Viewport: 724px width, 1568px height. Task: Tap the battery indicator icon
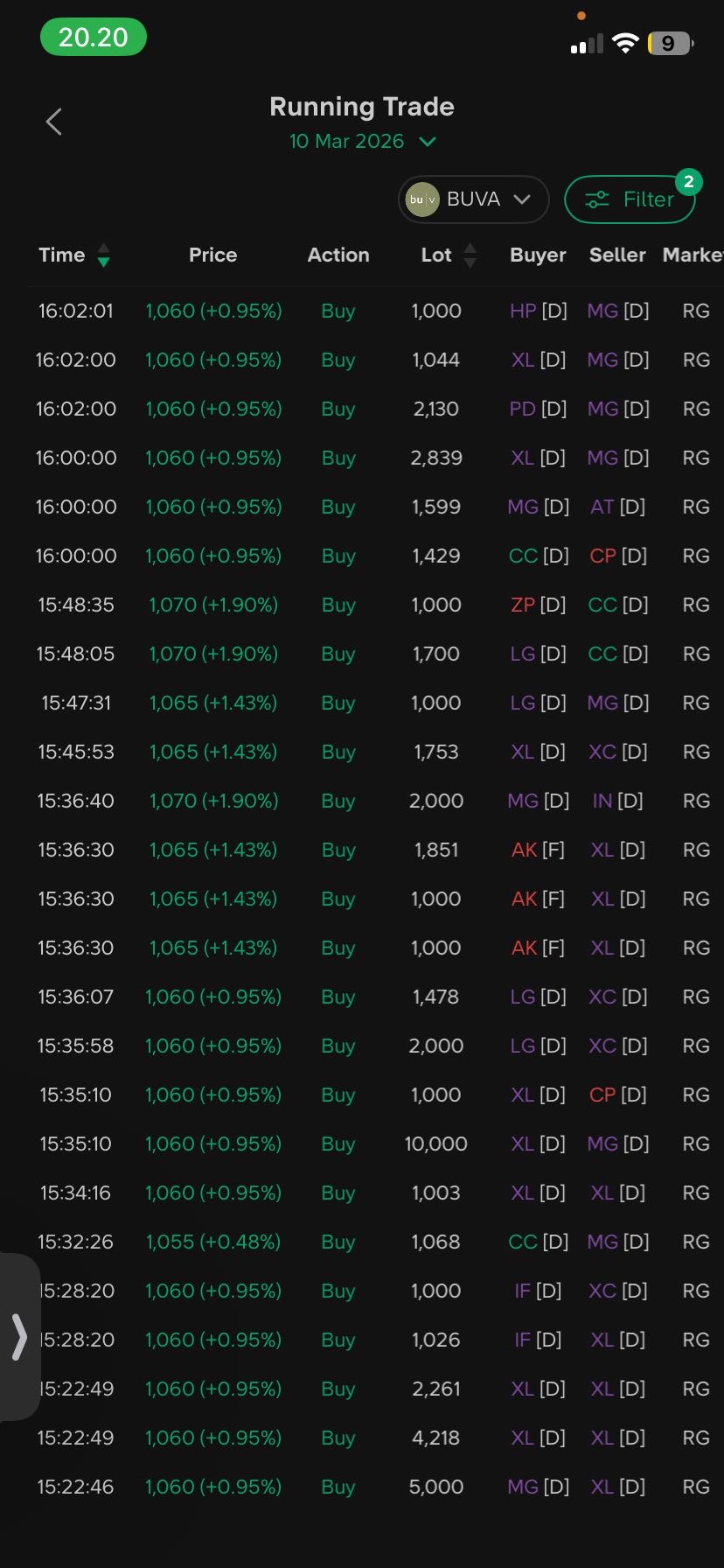tap(670, 43)
